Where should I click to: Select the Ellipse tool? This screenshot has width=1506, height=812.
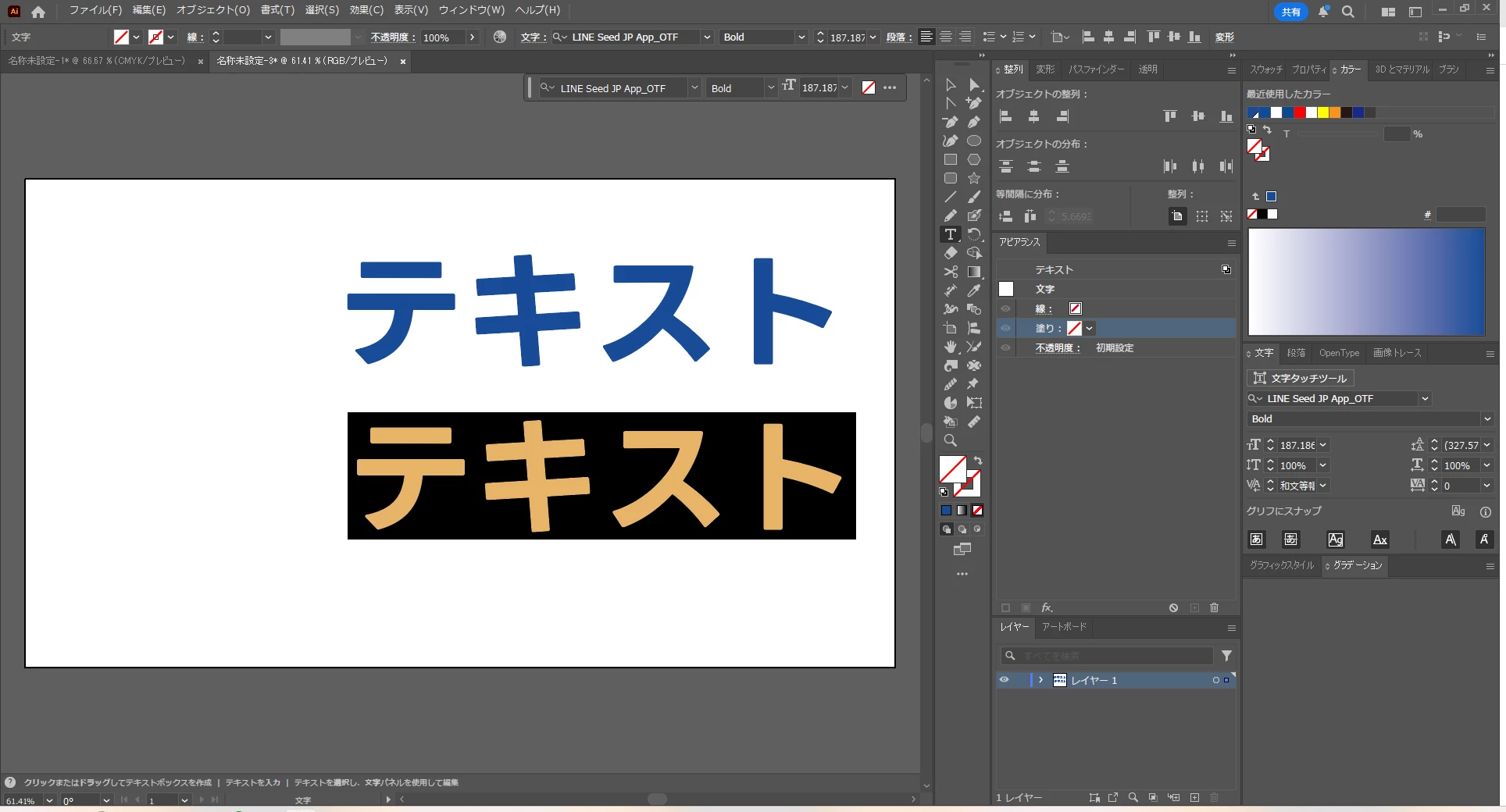[x=974, y=141]
